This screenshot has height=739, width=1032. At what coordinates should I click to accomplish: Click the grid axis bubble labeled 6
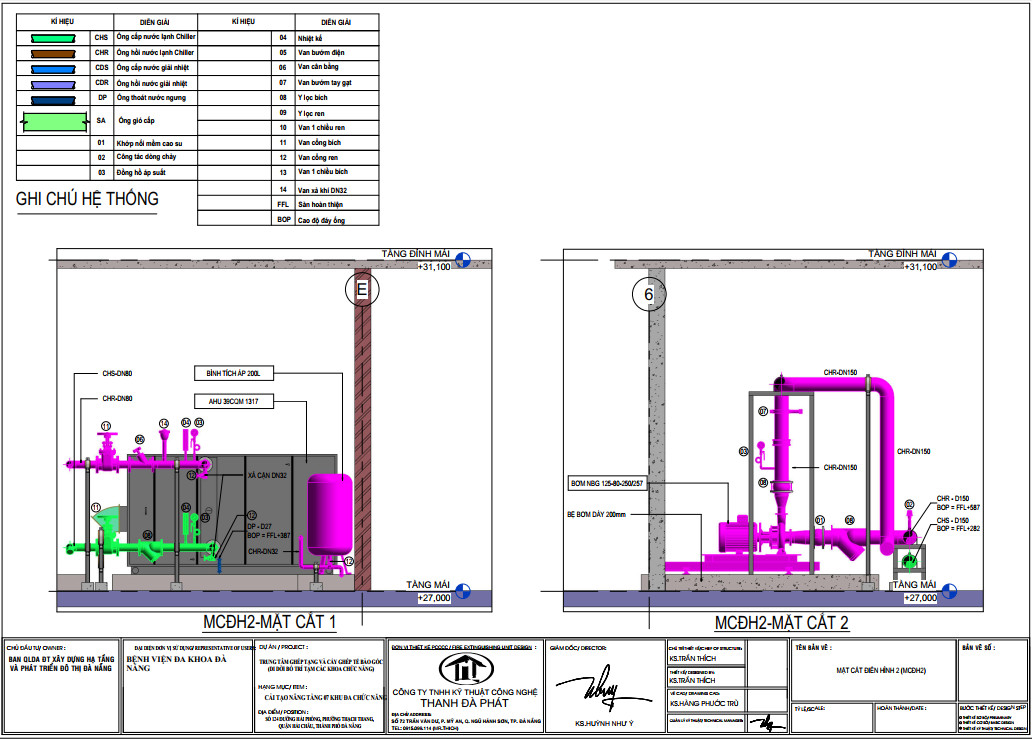pyautogui.click(x=648, y=294)
